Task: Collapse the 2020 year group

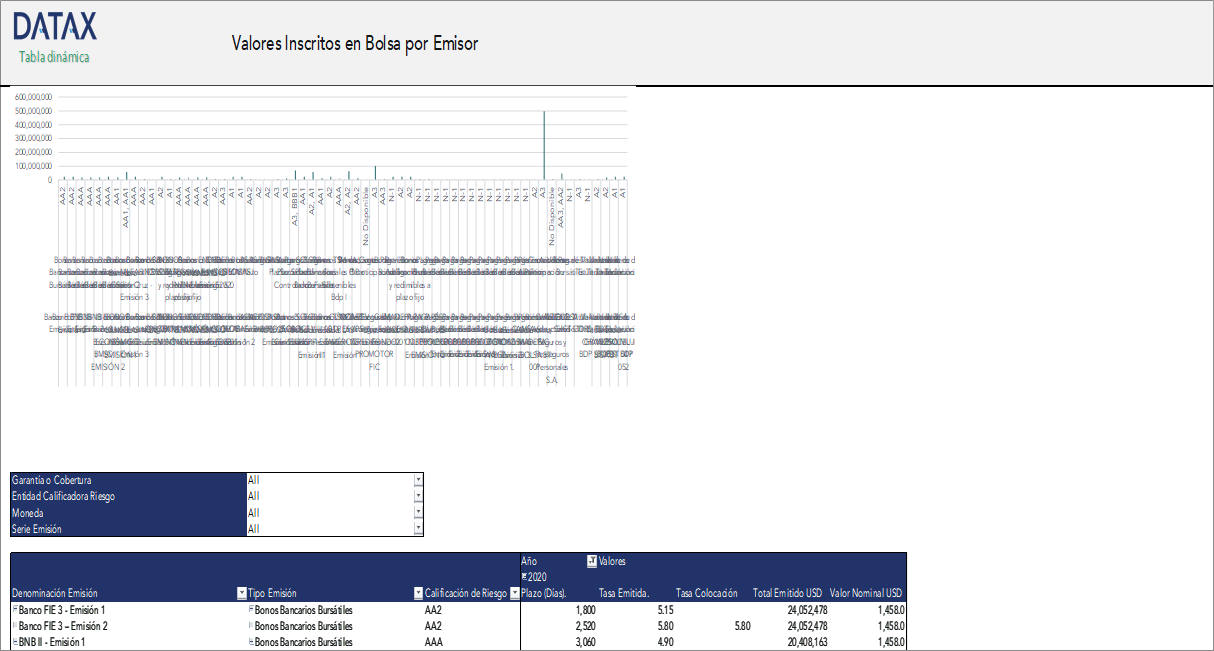Action: point(525,578)
